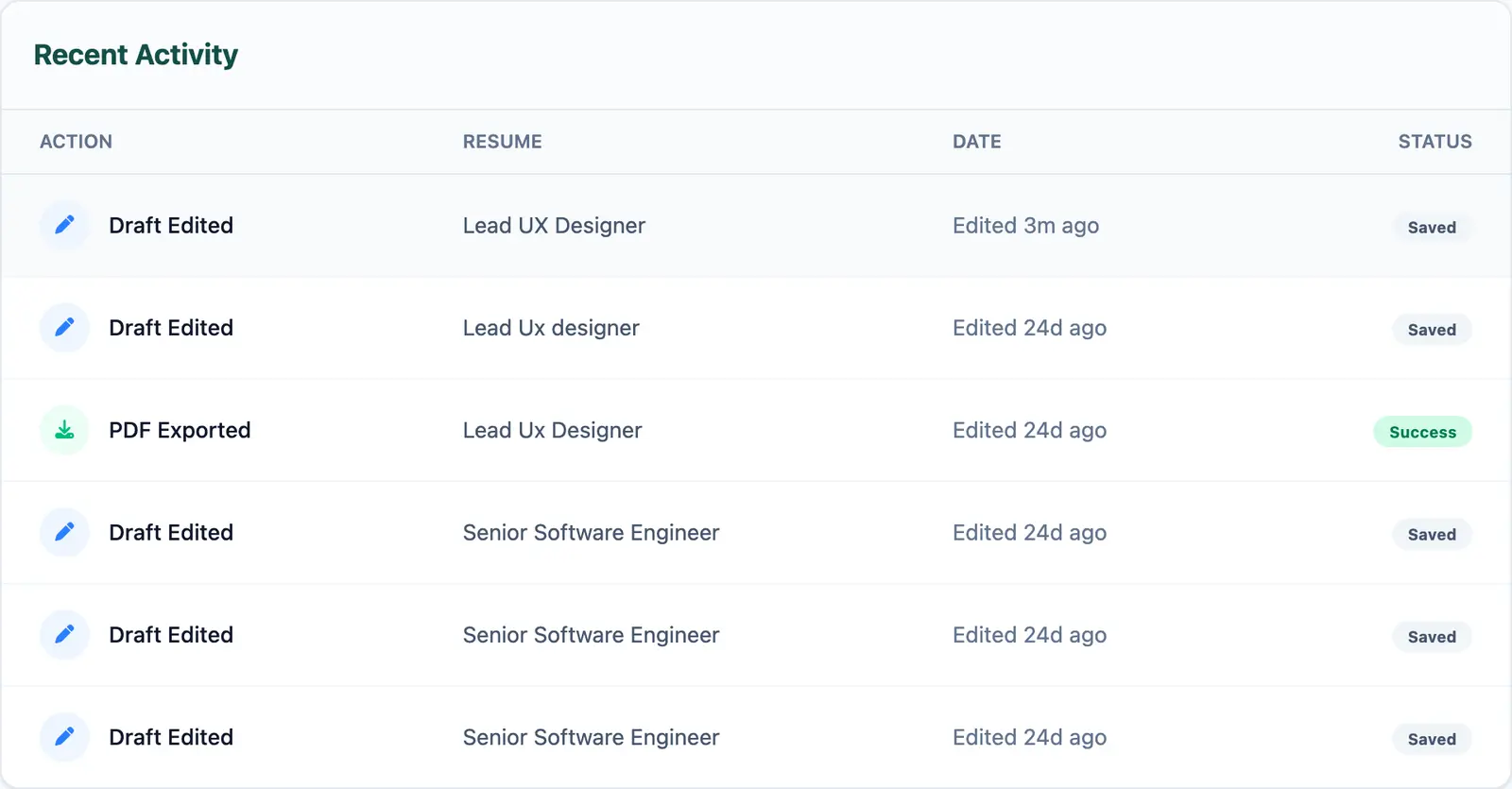Click the RESUME column header
1512x789 pixels.
tap(503, 142)
